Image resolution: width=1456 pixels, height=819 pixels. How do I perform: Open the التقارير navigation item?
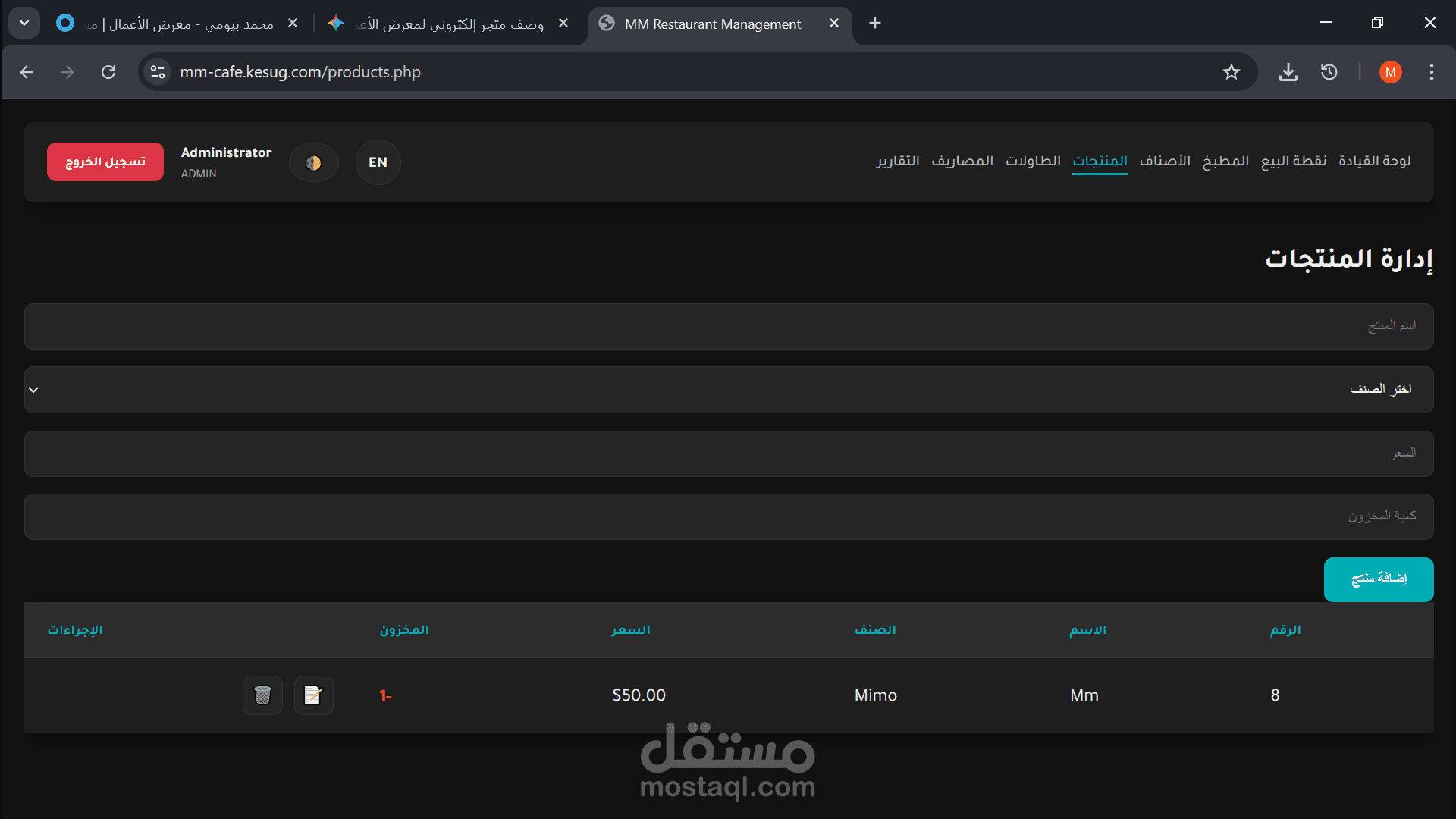tap(898, 161)
